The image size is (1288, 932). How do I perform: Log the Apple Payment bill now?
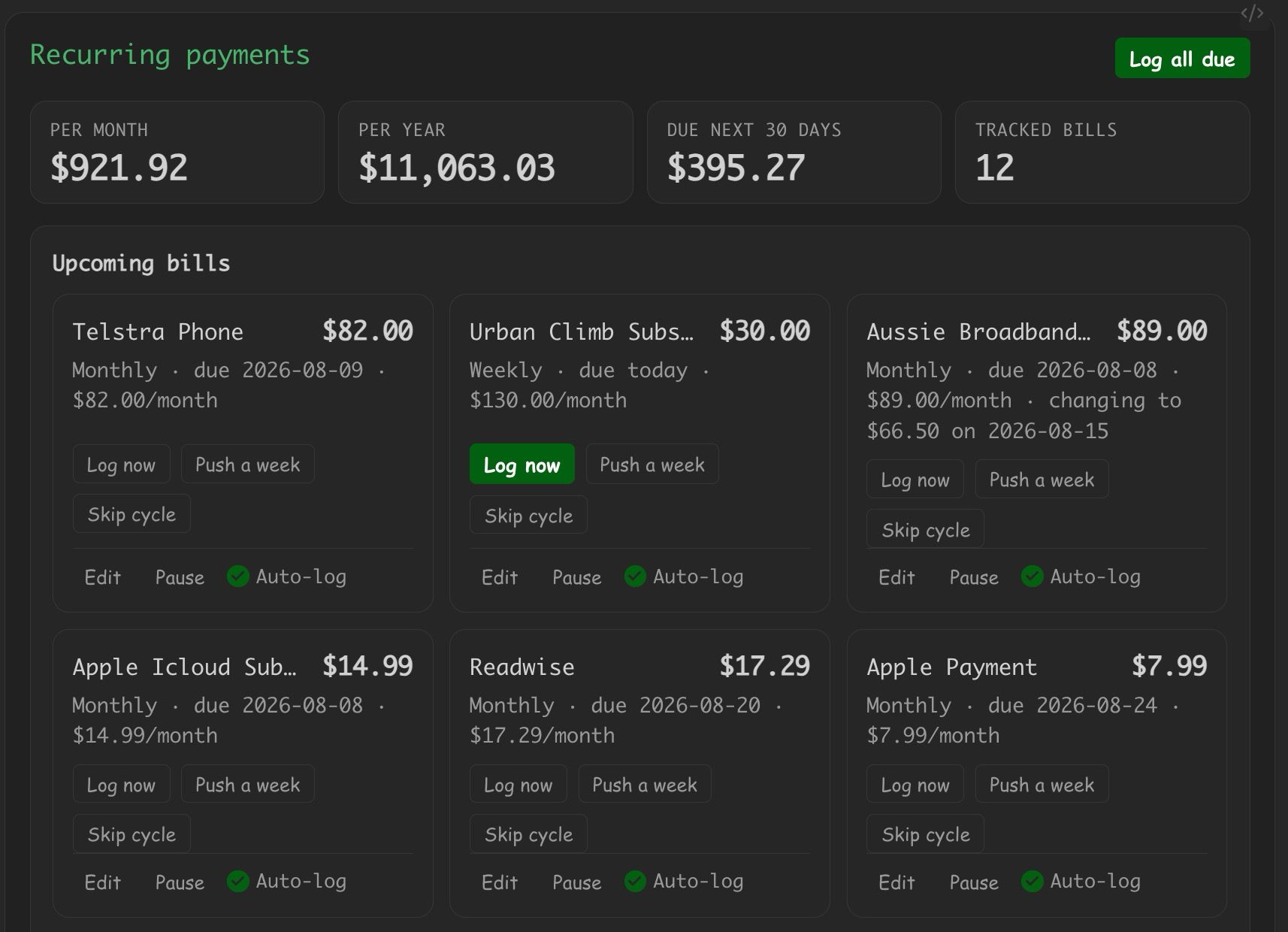[915, 784]
